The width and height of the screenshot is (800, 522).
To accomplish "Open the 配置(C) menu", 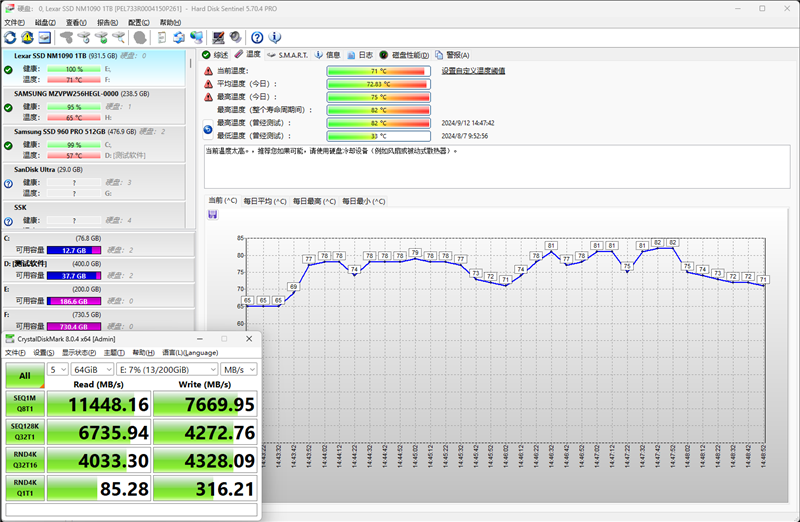I will pos(139,22).
